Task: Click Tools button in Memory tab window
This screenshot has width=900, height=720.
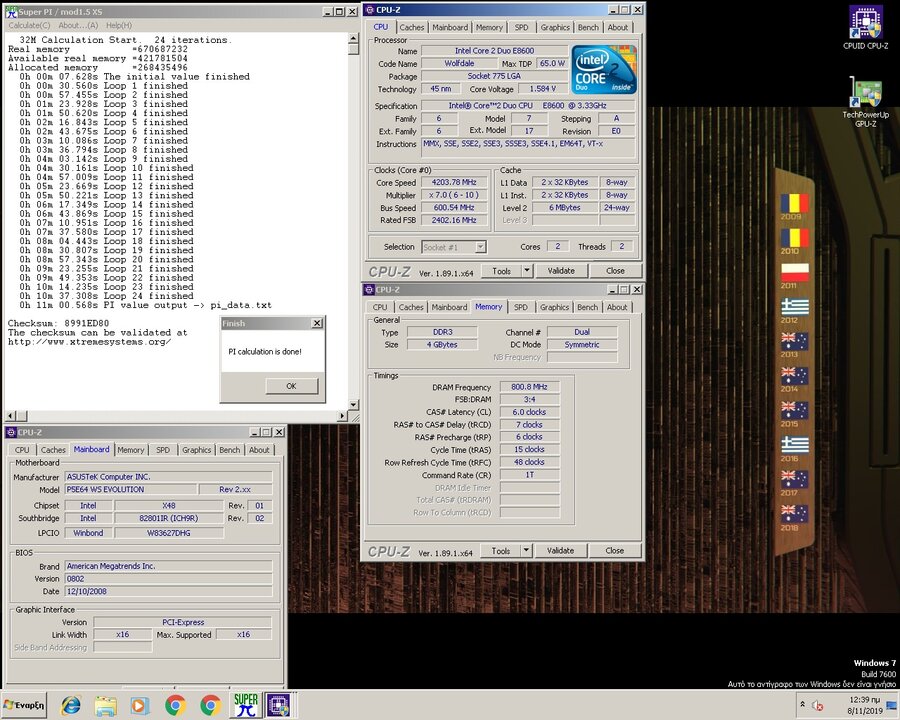Action: coord(501,551)
